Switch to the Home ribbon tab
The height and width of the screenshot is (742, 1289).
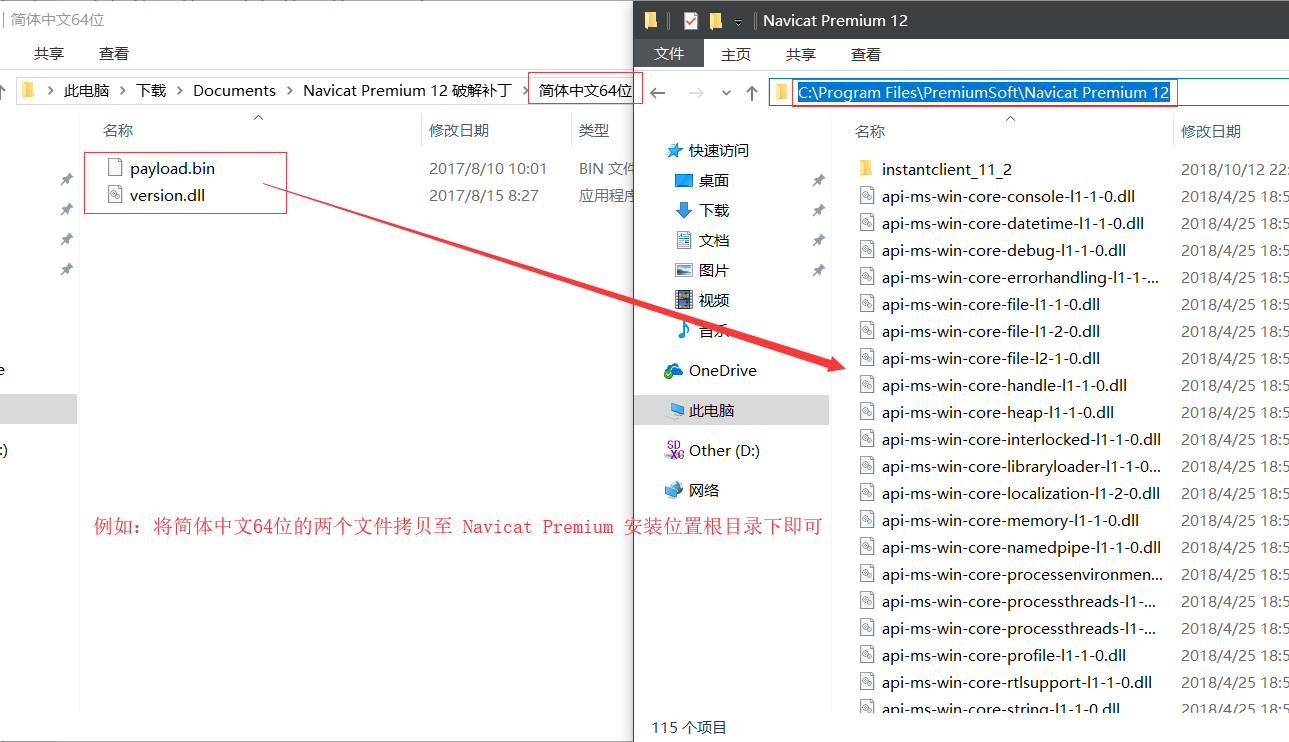tap(736, 54)
